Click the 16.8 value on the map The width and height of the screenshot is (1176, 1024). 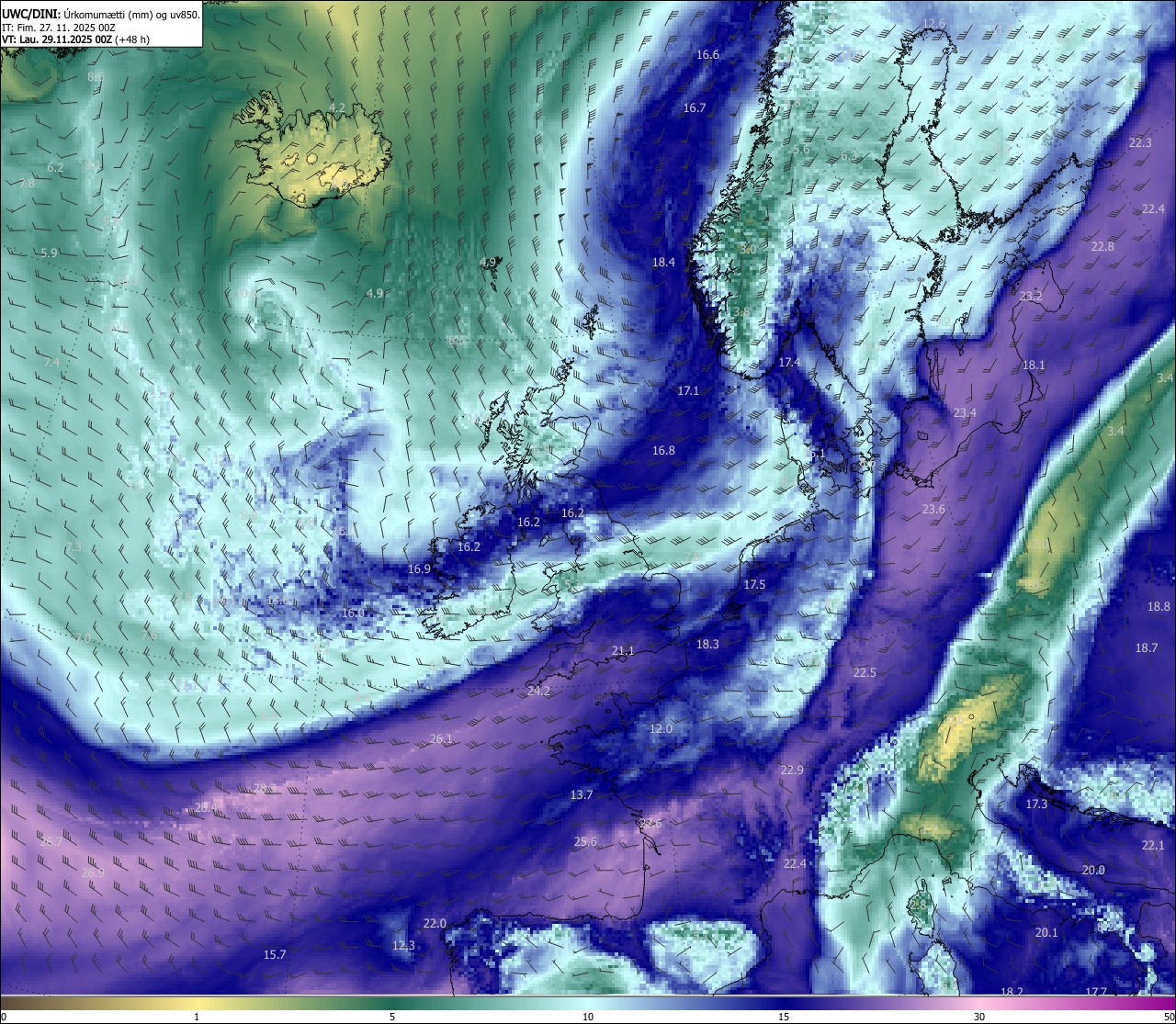(x=663, y=451)
